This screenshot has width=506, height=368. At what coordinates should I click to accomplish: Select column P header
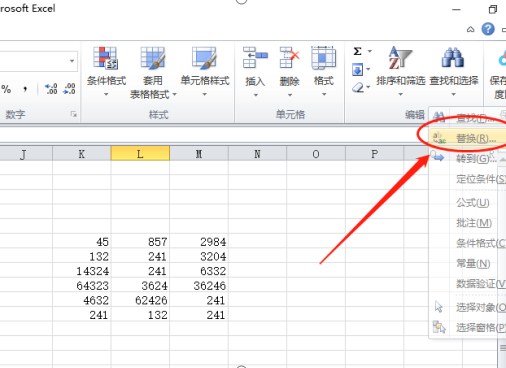tap(375, 154)
